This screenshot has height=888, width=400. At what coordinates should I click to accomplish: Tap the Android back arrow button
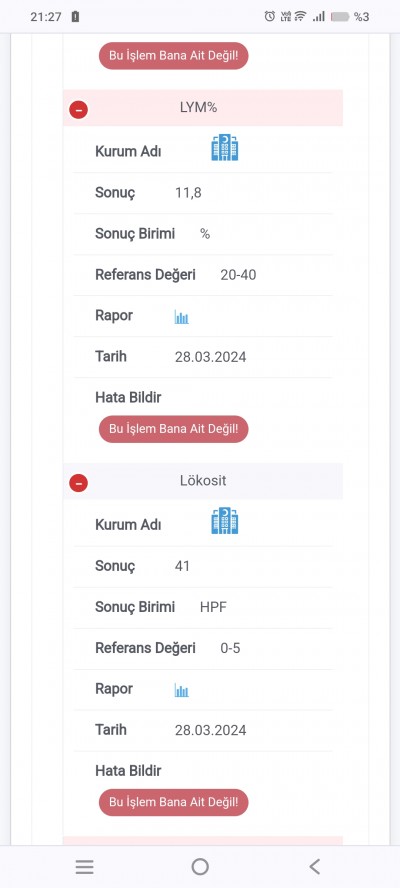point(314,866)
